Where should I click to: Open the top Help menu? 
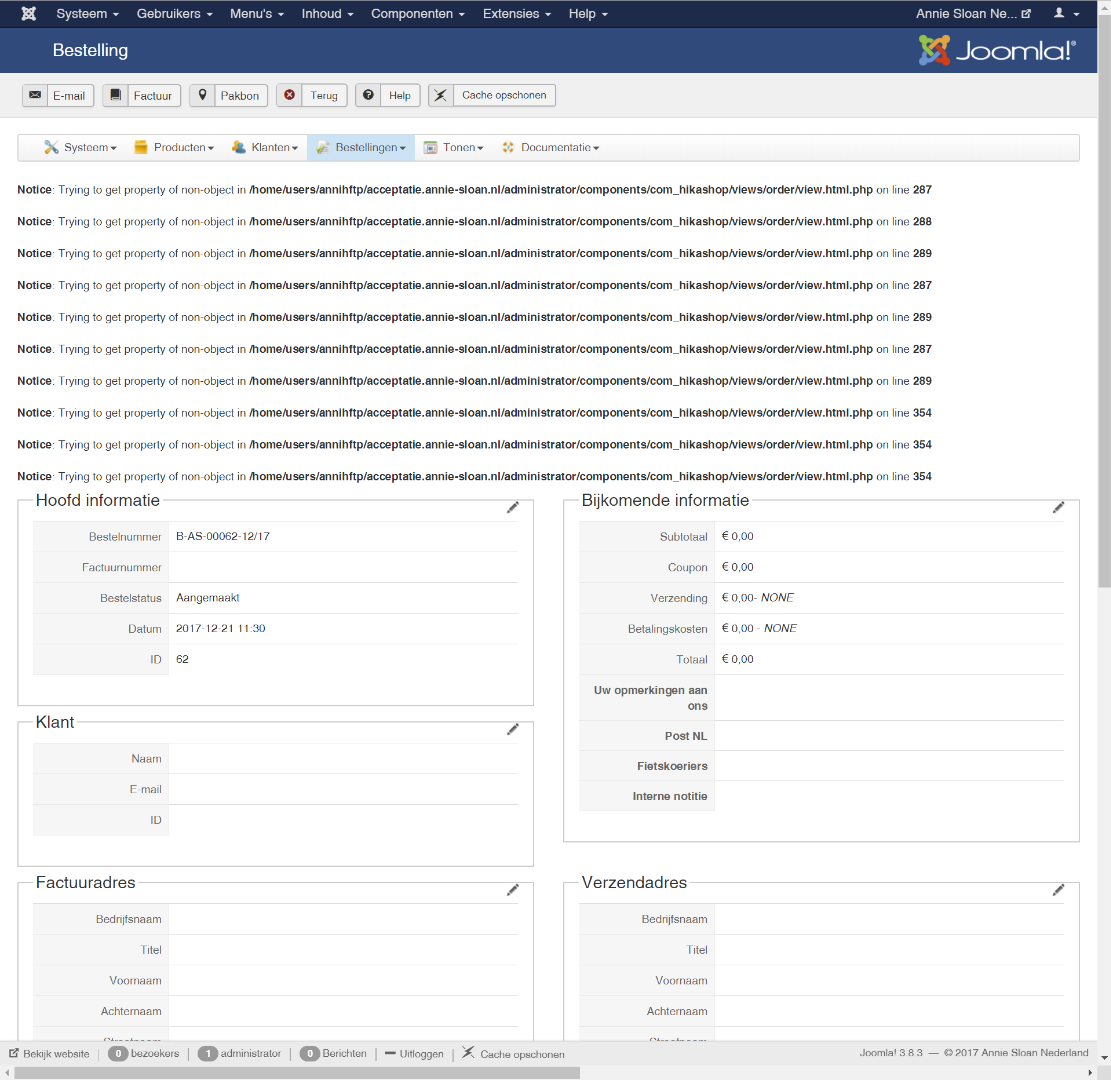[588, 13]
